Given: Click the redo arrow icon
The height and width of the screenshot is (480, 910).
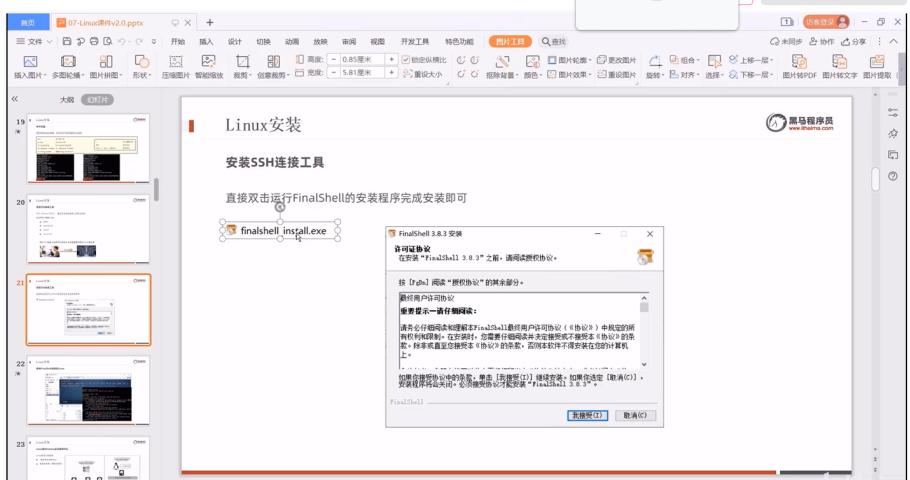Looking at the screenshot, I should coord(139,41).
